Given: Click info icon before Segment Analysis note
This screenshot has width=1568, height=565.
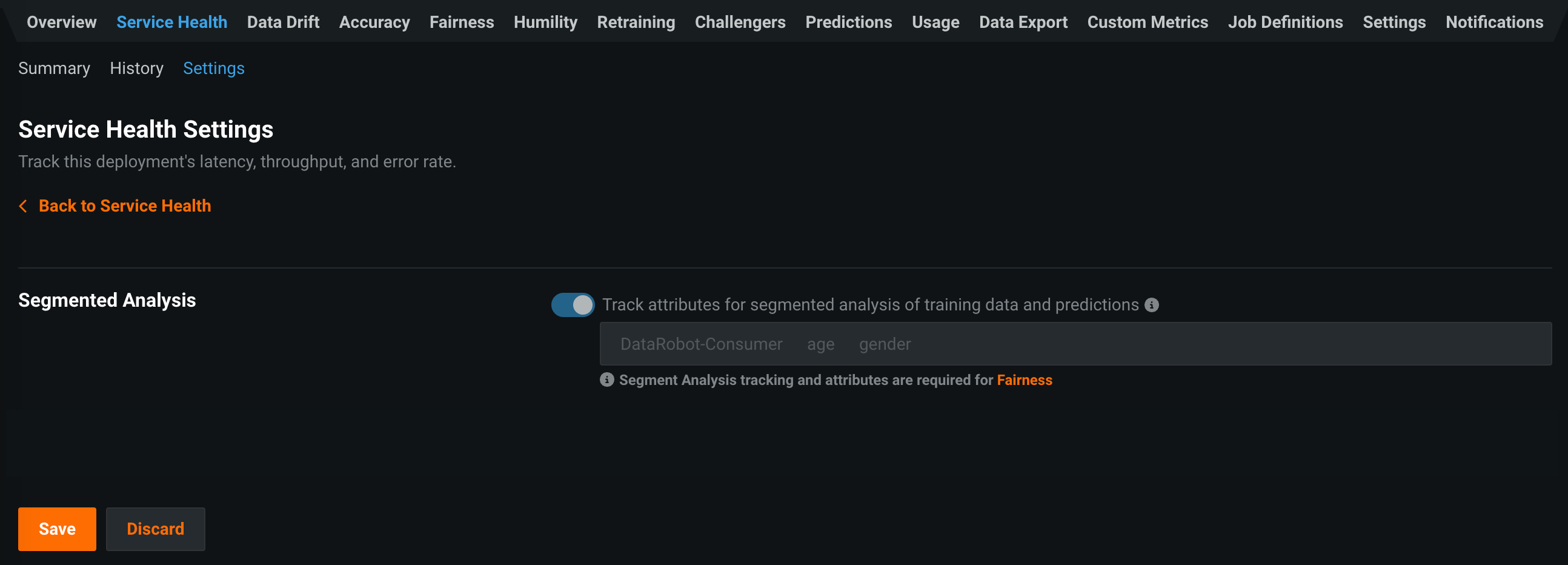Looking at the screenshot, I should pyautogui.click(x=606, y=380).
